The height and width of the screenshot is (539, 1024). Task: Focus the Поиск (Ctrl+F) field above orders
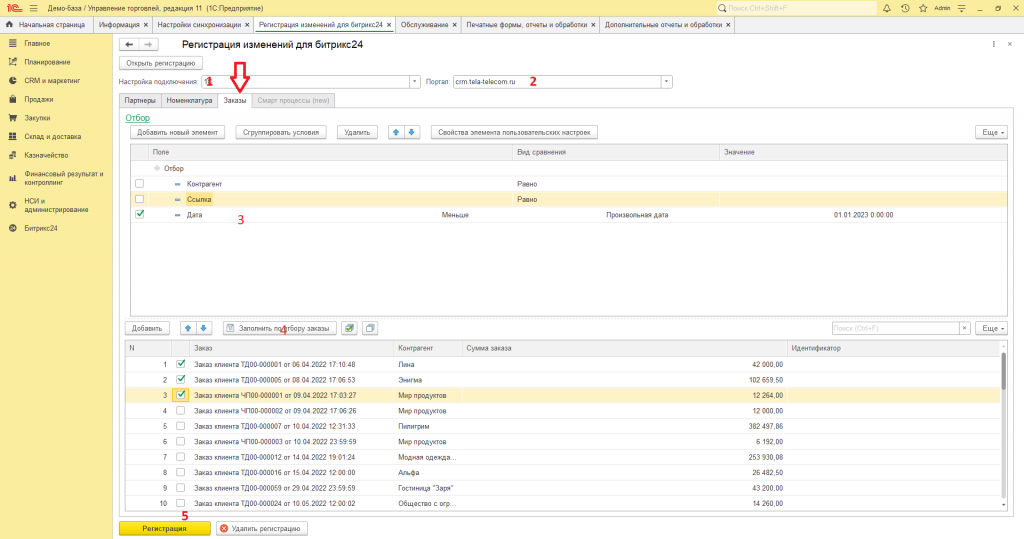pyautogui.click(x=895, y=328)
